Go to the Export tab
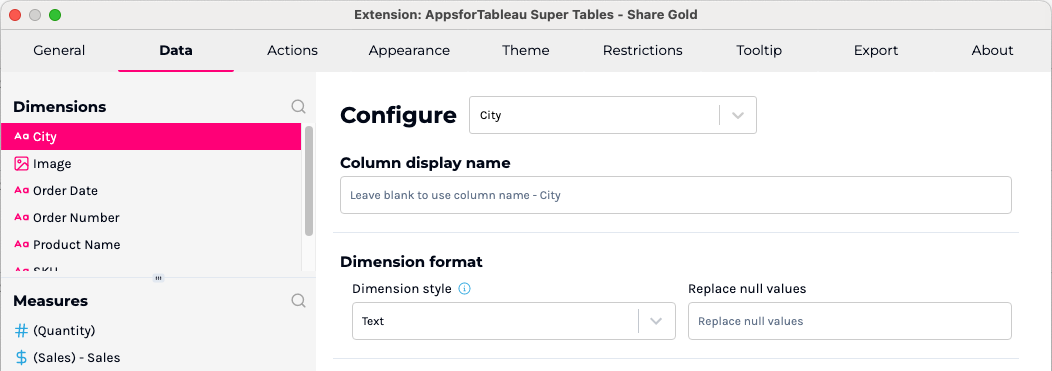This screenshot has width=1052, height=371. pos(876,50)
